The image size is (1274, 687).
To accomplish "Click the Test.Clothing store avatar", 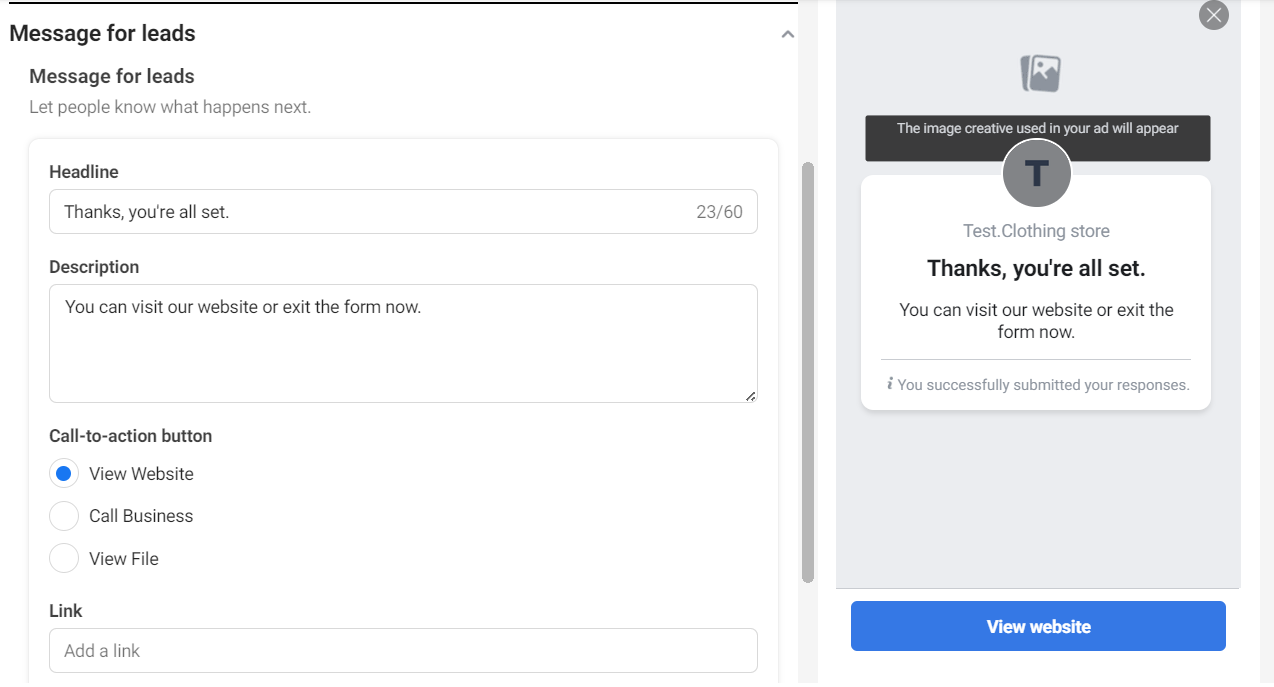I will click(x=1036, y=172).
